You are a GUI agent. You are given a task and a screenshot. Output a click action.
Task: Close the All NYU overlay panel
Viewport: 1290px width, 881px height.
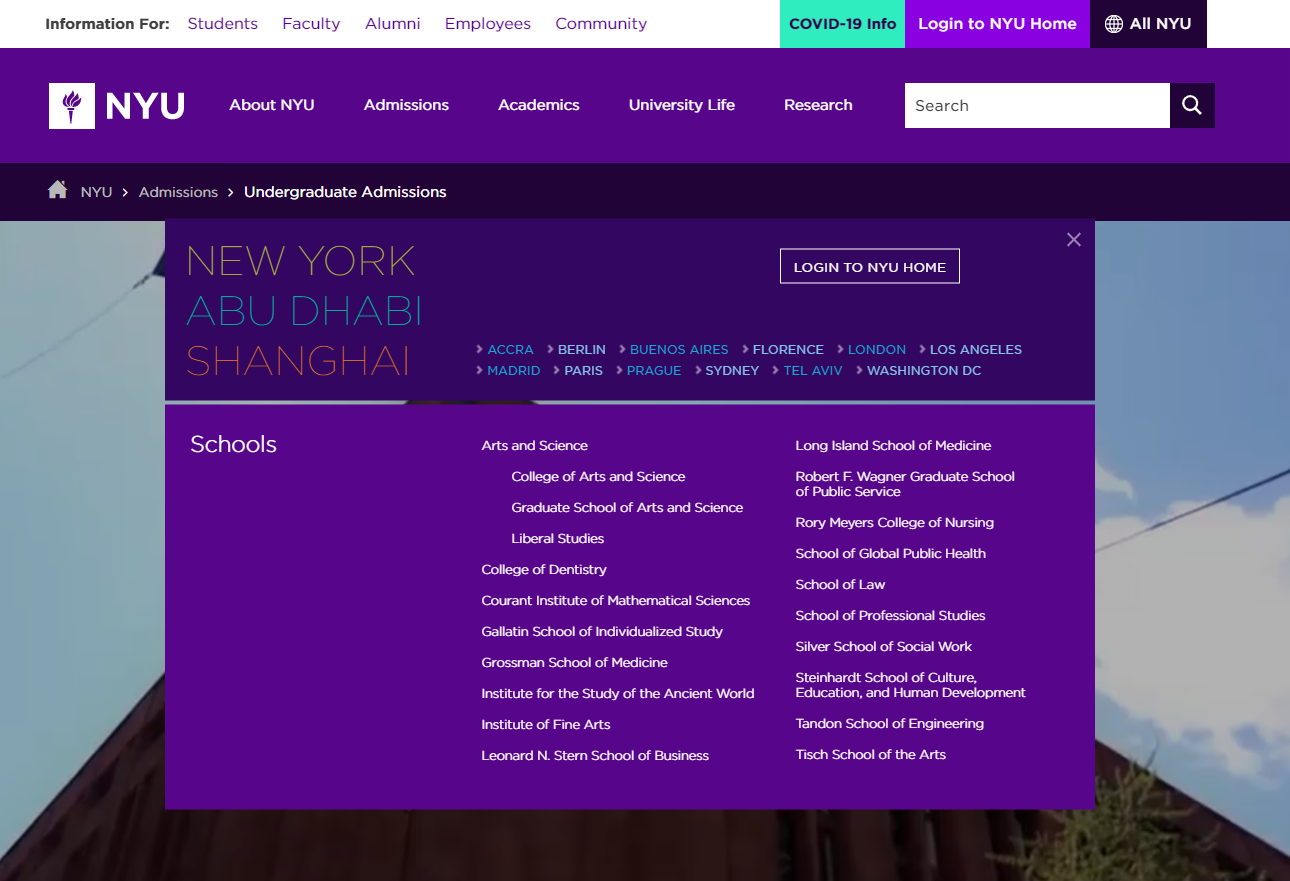tap(1074, 240)
